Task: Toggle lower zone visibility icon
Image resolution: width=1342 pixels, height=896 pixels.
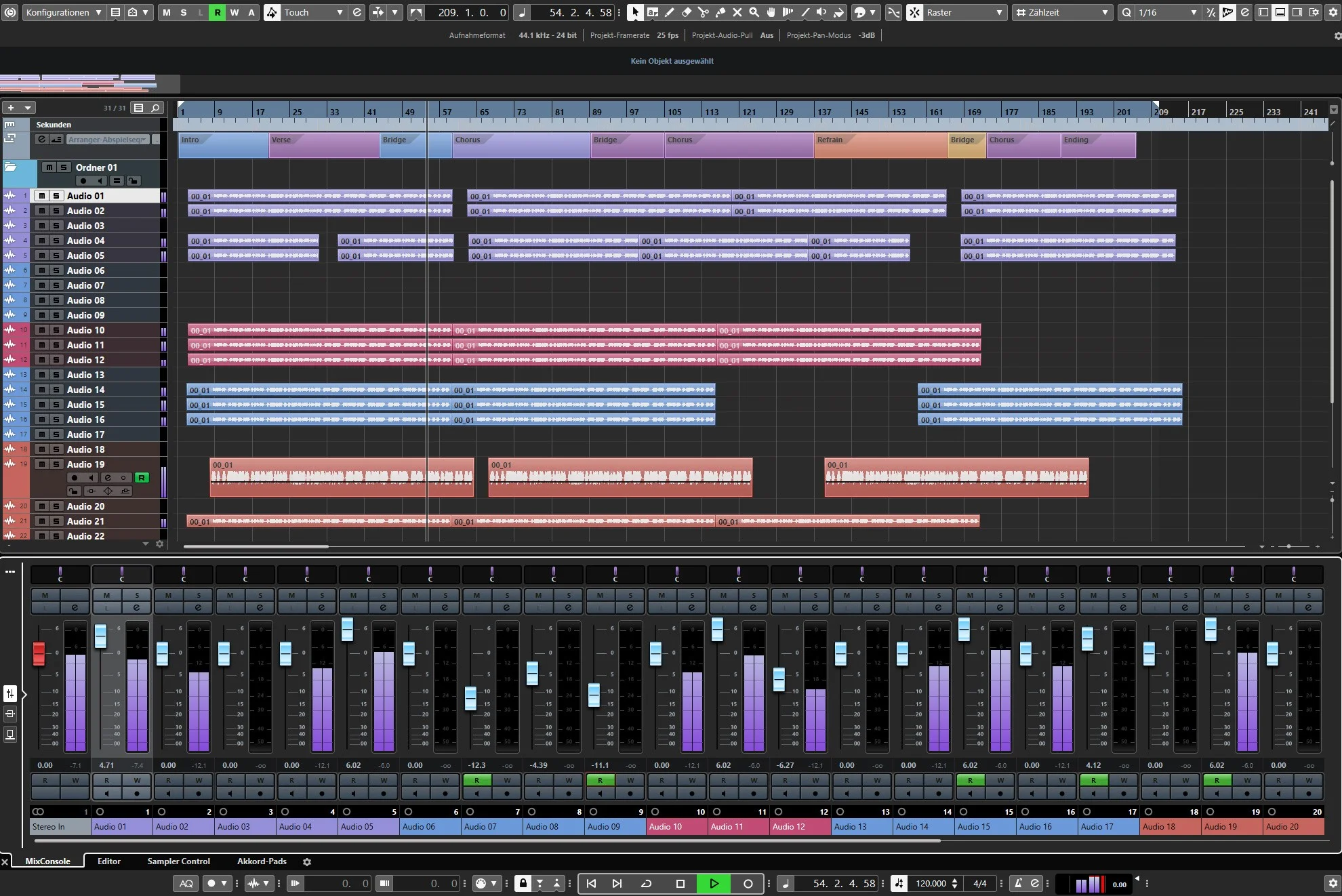Action: coord(1280,12)
